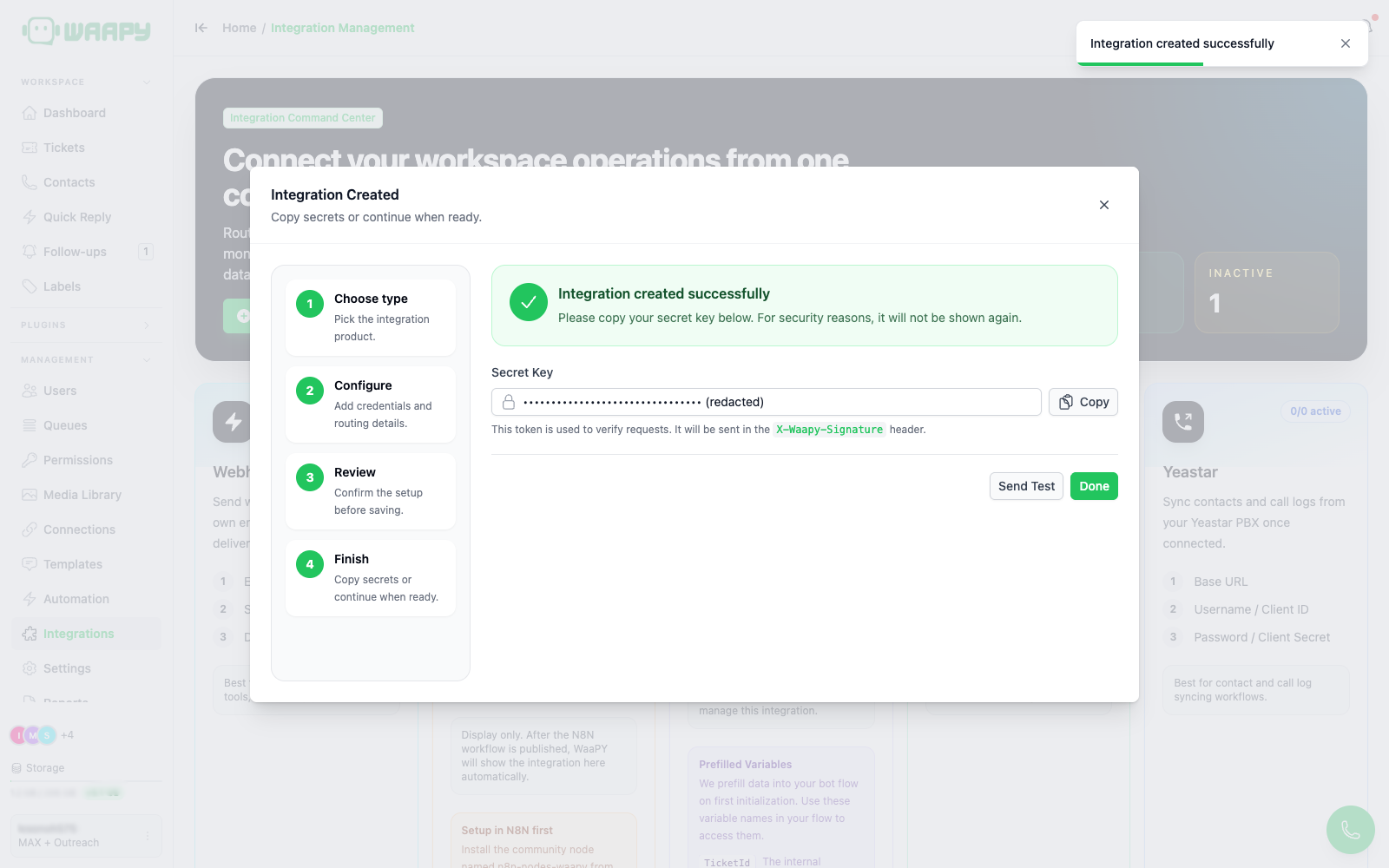1389x868 pixels.
Task: Copy the secret key
Action: tap(1083, 402)
